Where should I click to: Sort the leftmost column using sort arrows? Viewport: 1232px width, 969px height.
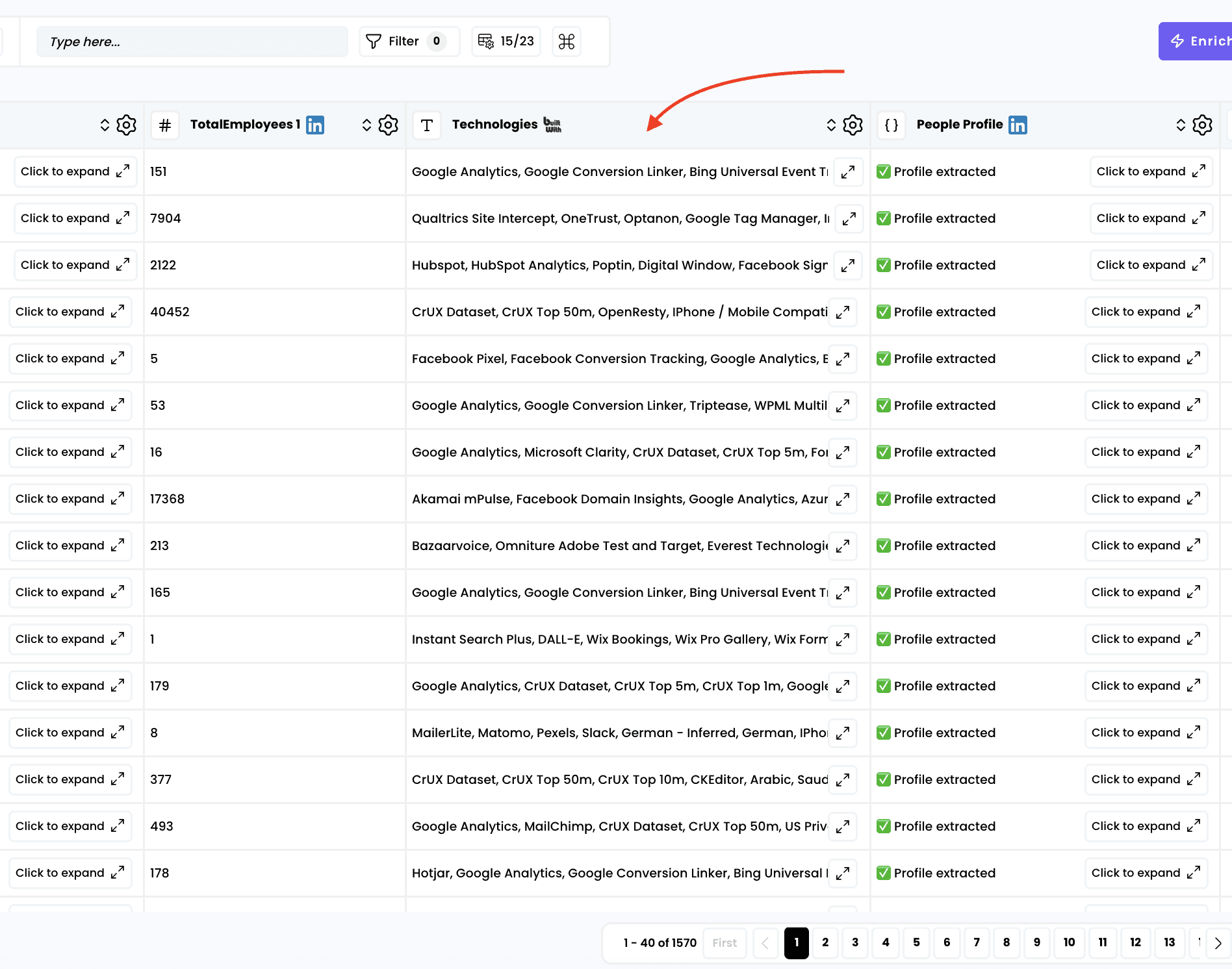(105, 125)
